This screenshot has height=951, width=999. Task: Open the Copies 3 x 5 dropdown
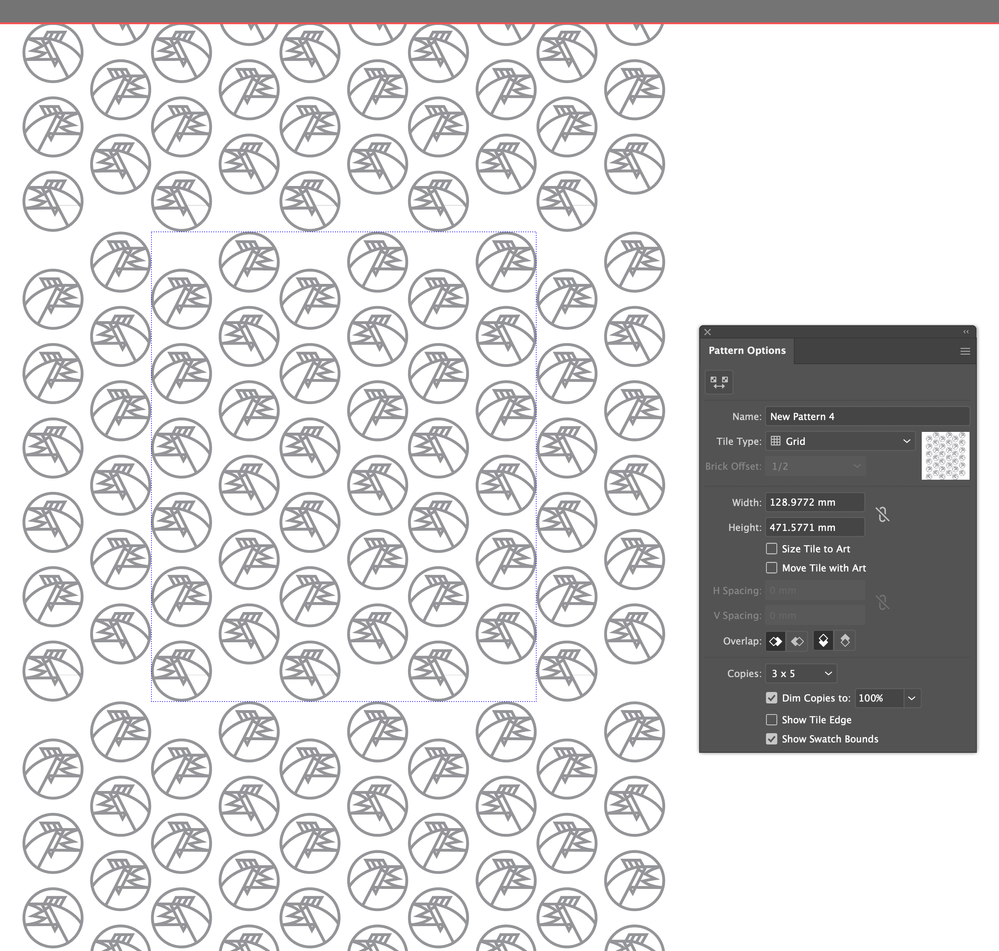pyautogui.click(x=801, y=673)
